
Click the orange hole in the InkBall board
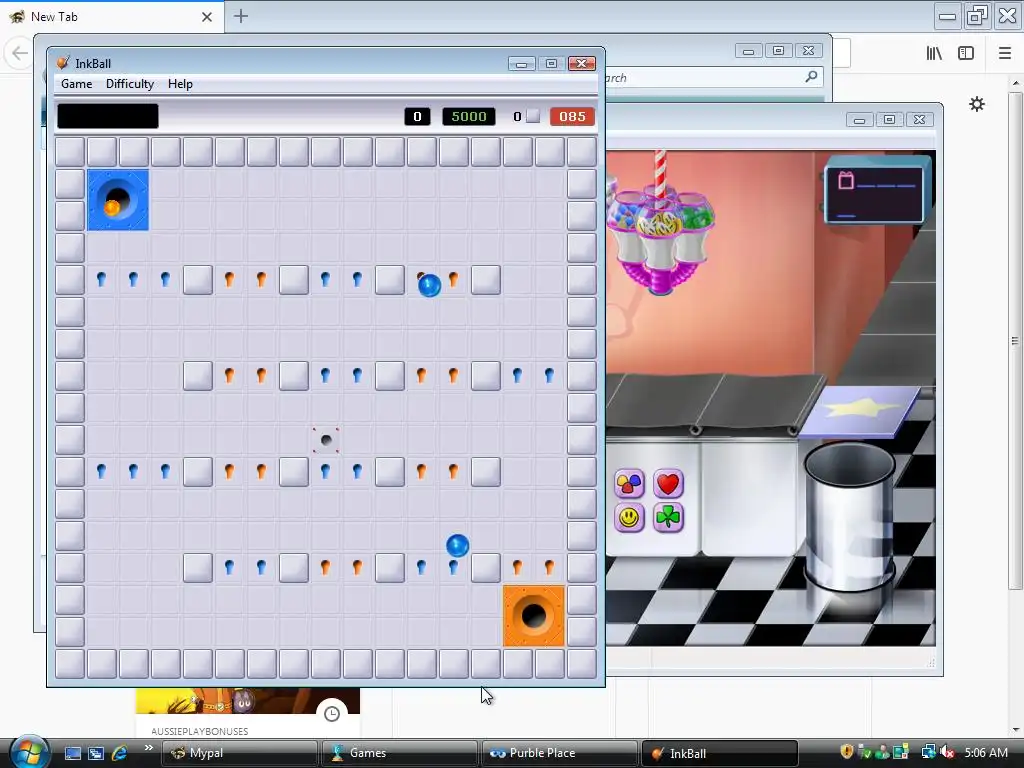(x=534, y=616)
